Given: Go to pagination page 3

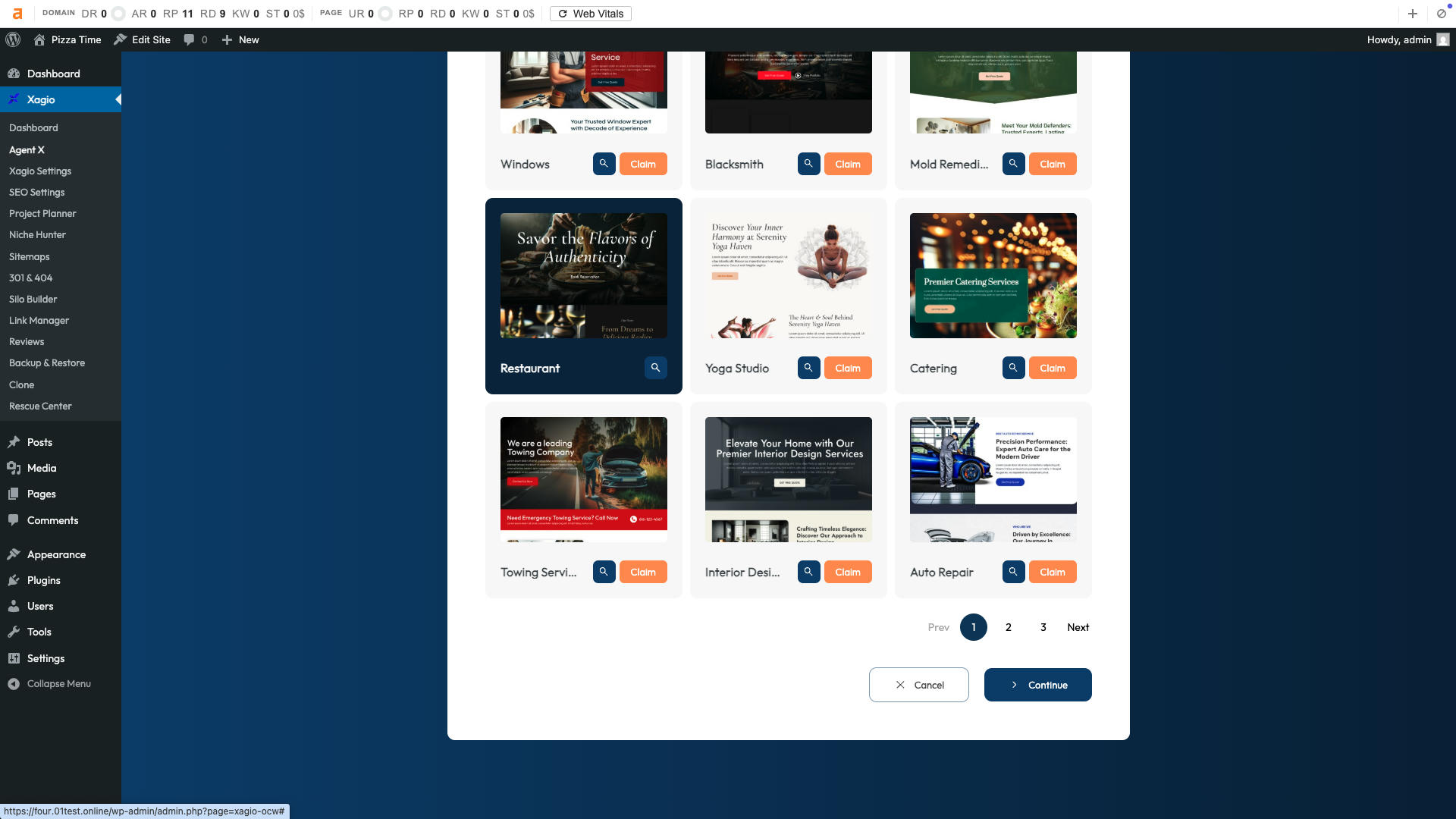Looking at the screenshot, I should click(x=1043, y=627).
